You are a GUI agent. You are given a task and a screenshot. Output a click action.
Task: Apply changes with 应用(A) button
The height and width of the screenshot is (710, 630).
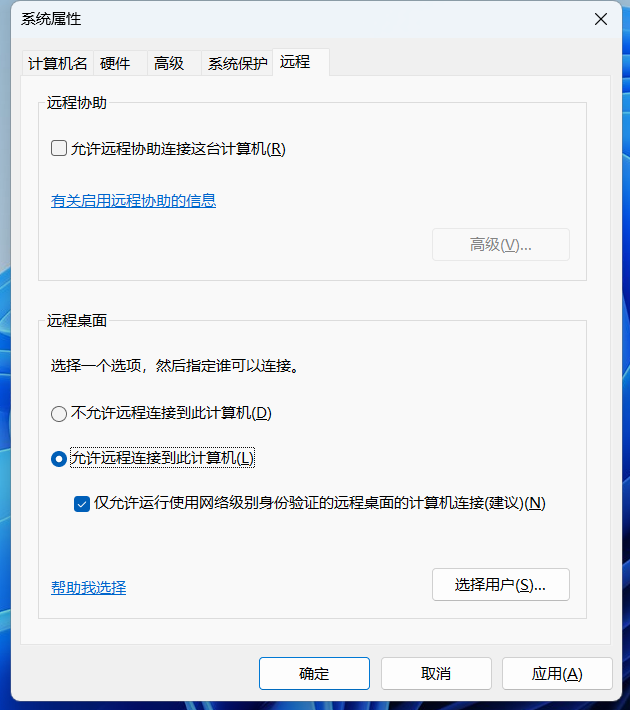point(557,673)
